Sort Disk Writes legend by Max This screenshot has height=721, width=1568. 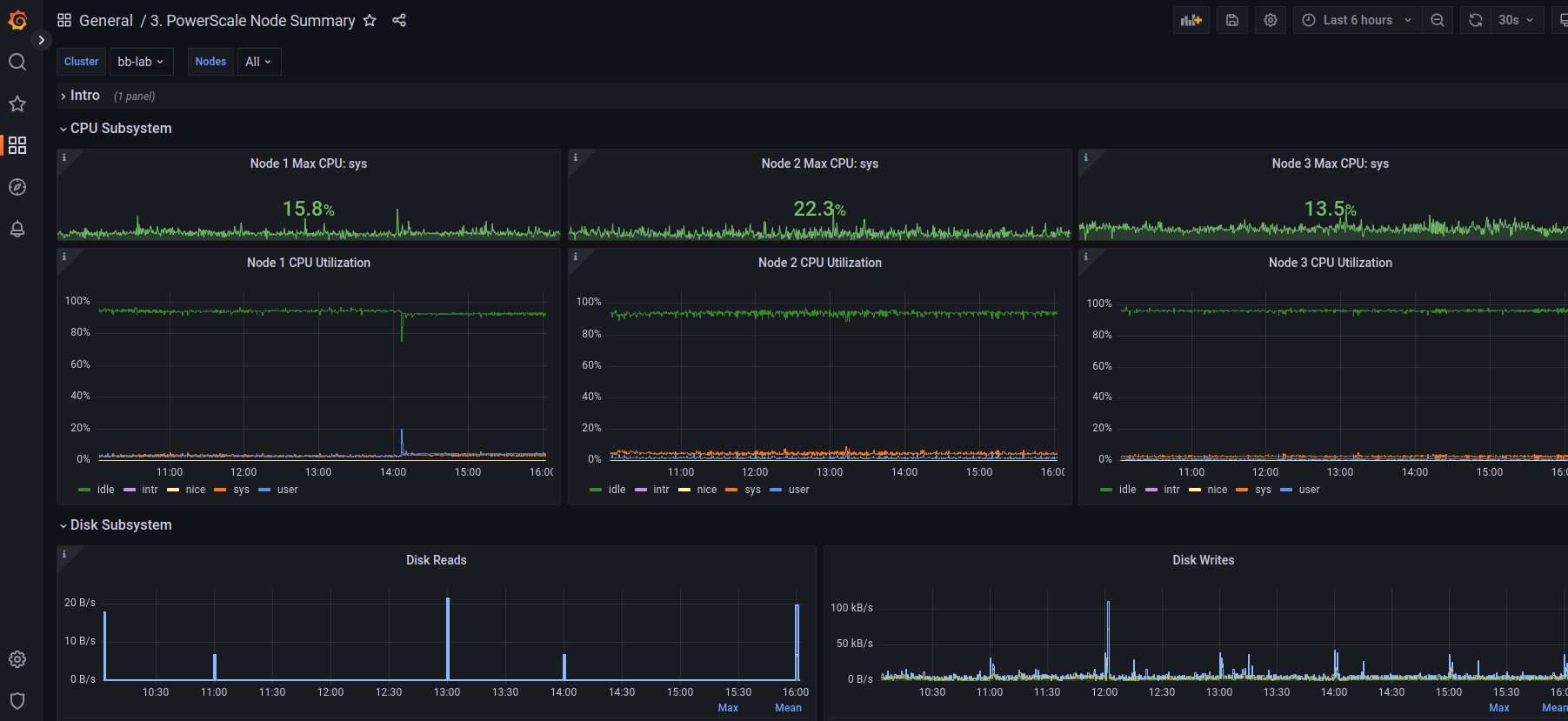pyautogui.click(x=1499, y=708)
